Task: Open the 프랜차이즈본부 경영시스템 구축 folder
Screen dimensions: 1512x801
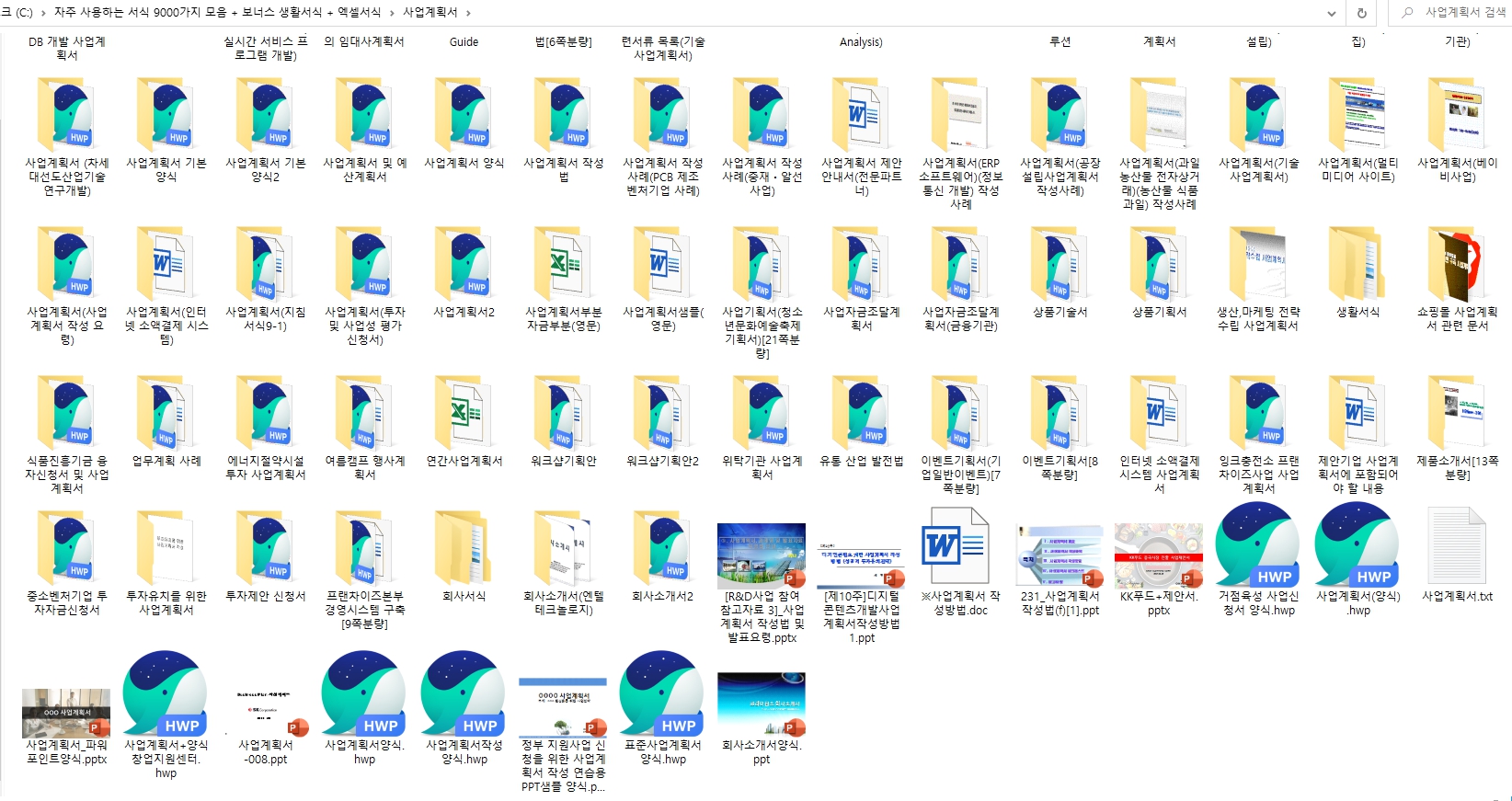Action: [364, 548]
